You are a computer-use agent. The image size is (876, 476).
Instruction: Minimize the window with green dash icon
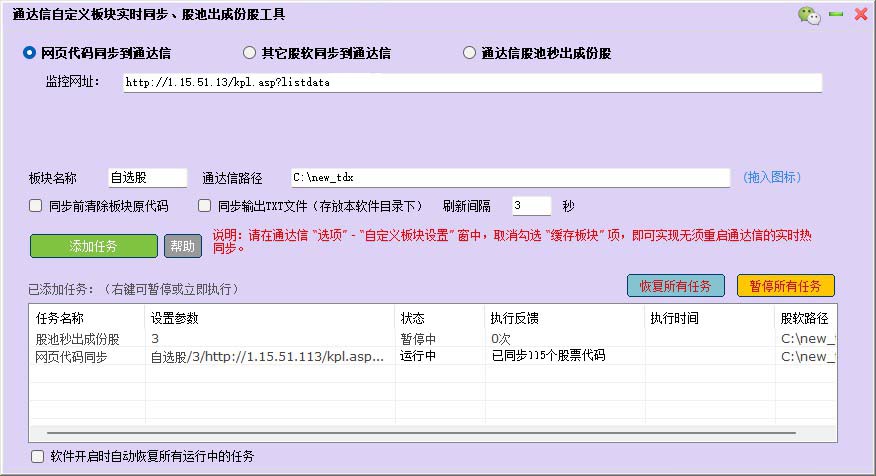point(835,14)
